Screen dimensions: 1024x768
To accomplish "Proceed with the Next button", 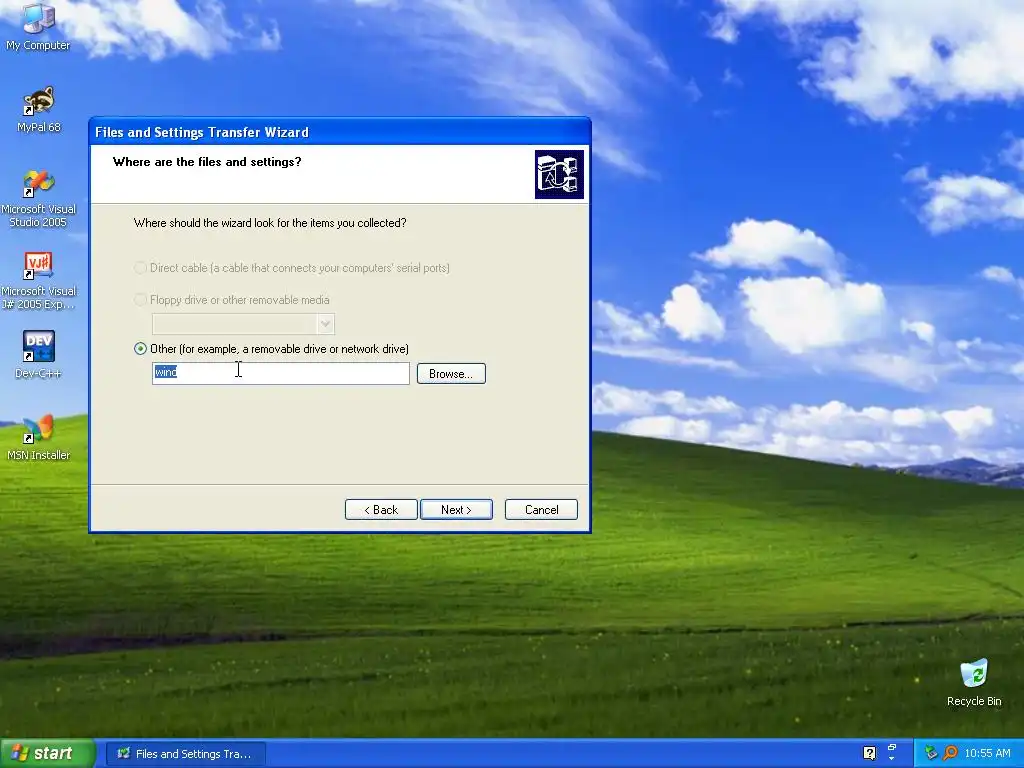I will (x=456, y=509).
